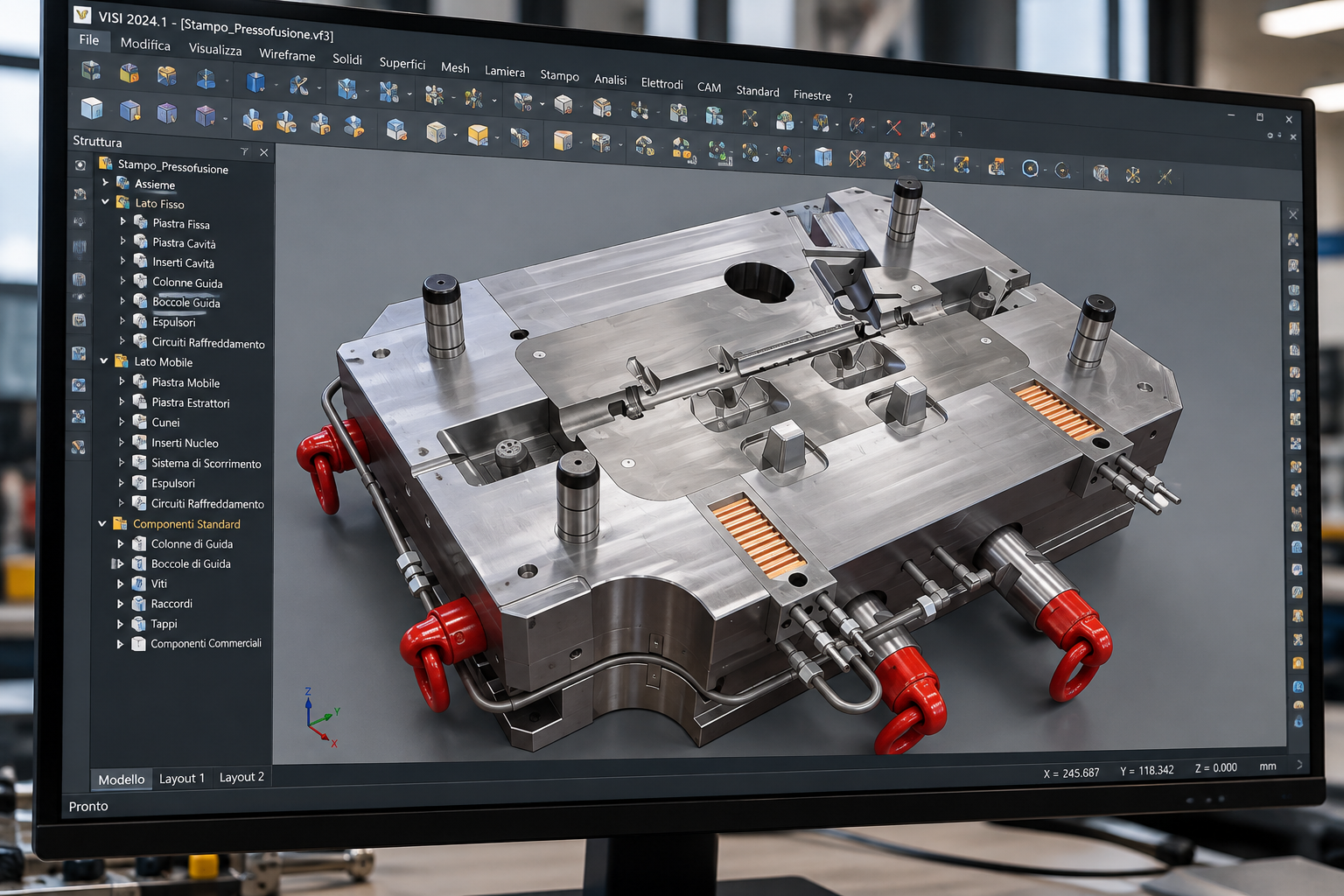Click the Y = 118.342 coordinate readout
This screenshot has width=1344, height=896.
1147,770
